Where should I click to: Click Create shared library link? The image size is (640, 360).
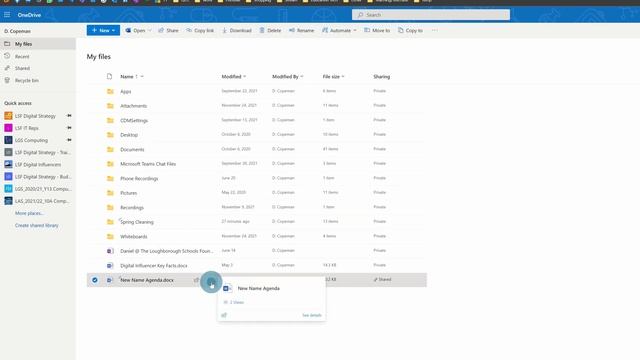(37, 225)
